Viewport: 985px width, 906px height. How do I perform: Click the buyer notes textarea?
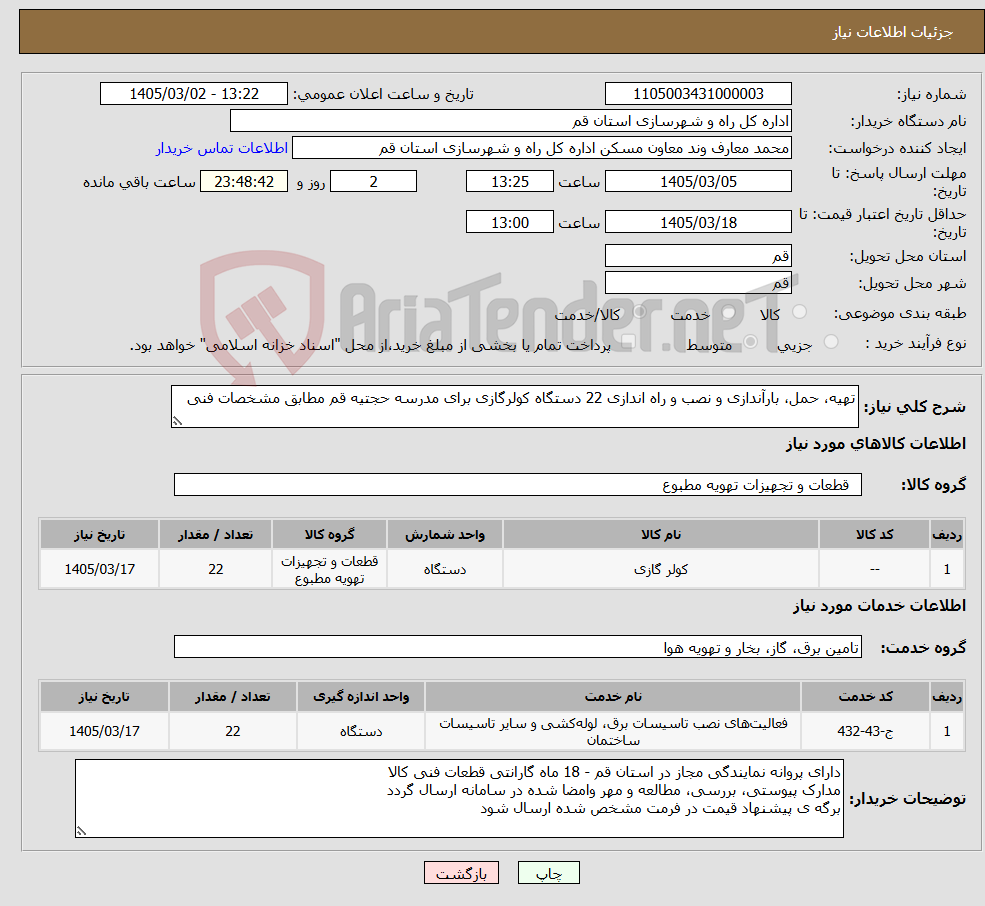(x=459, y=799)
